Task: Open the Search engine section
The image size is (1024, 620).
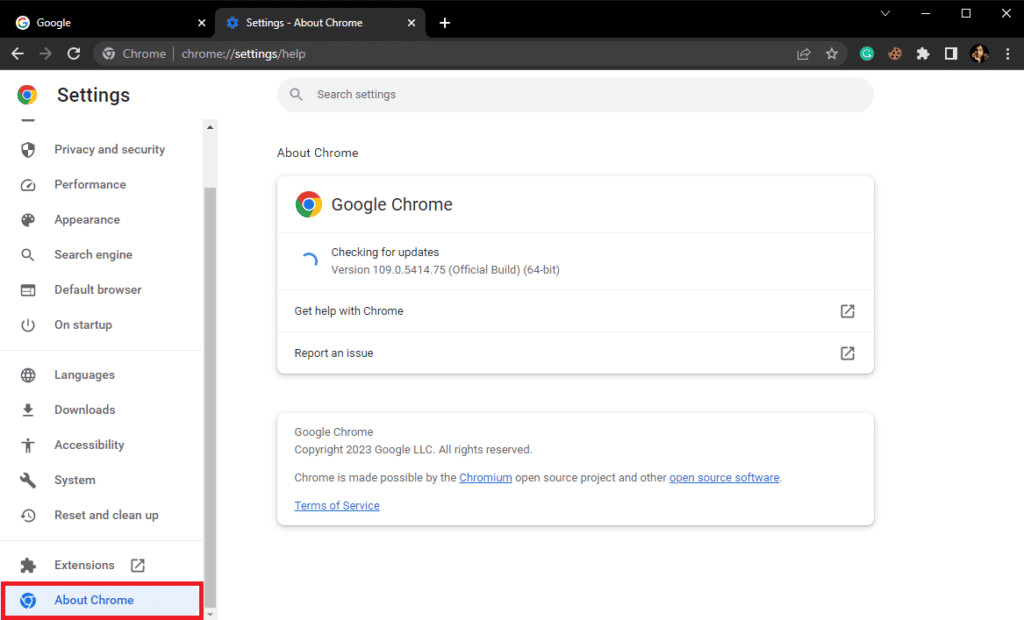Action: pyautogui.click(x=93, y=254)
